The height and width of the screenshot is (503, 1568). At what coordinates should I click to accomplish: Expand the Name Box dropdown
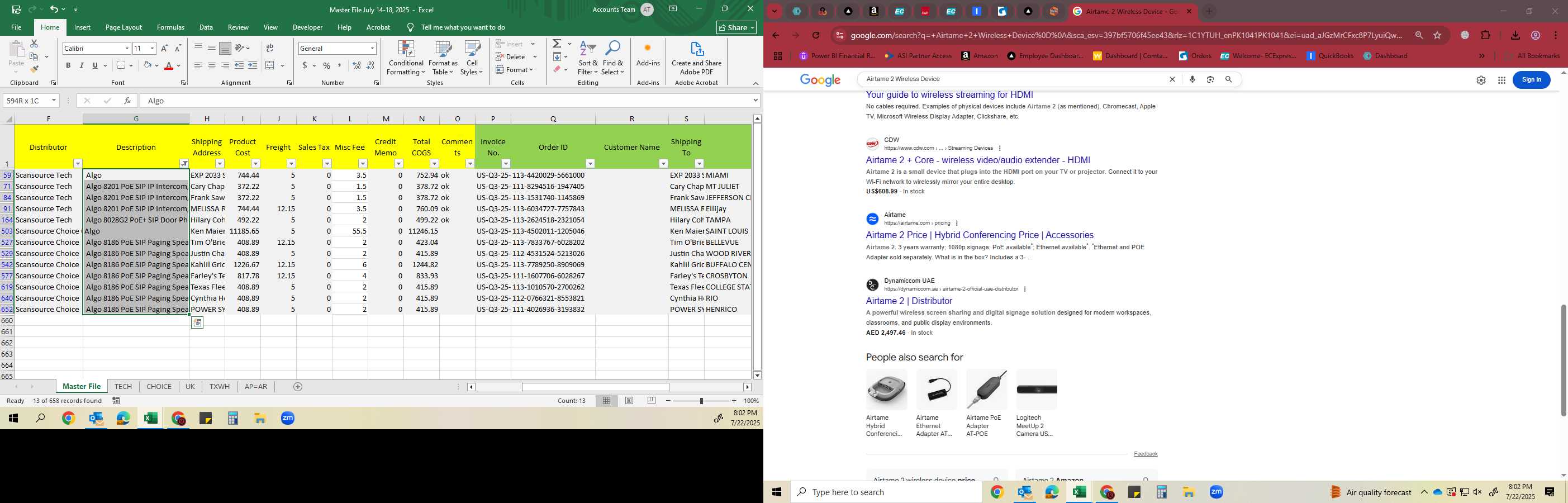point(54,101)
